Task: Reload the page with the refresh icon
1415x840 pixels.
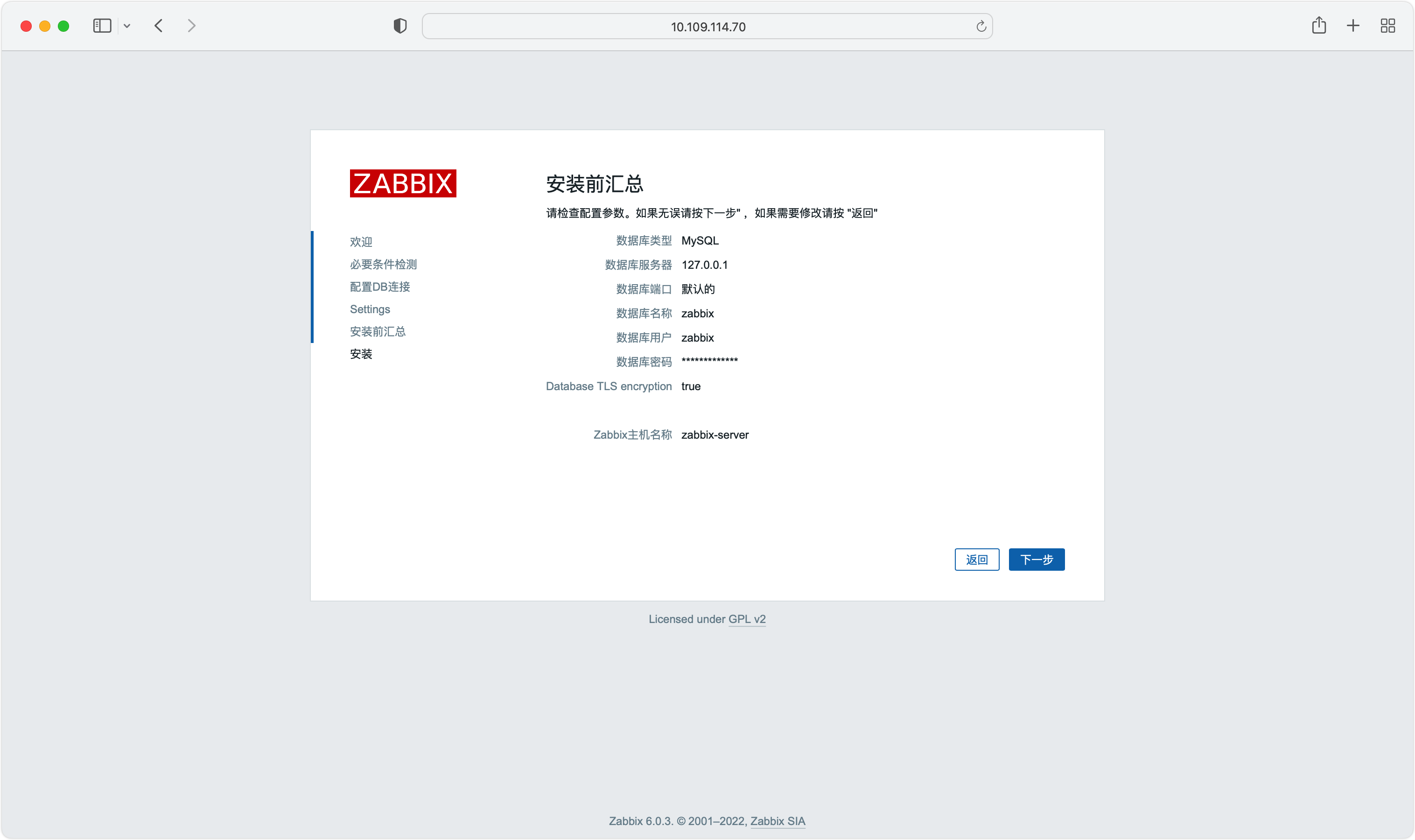Action: pos(981,27)
